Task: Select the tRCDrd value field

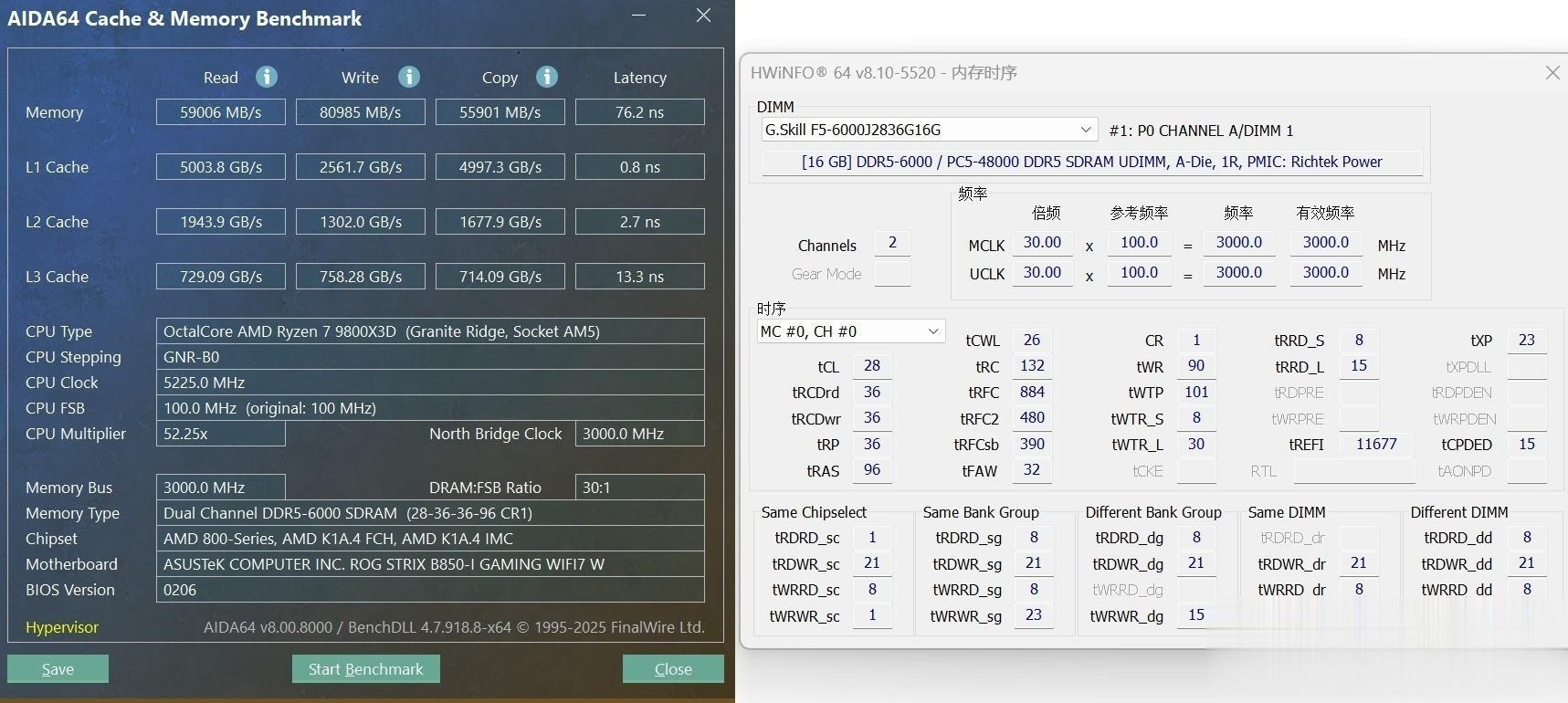Action: pyautogui.click(x=872, y=393)
